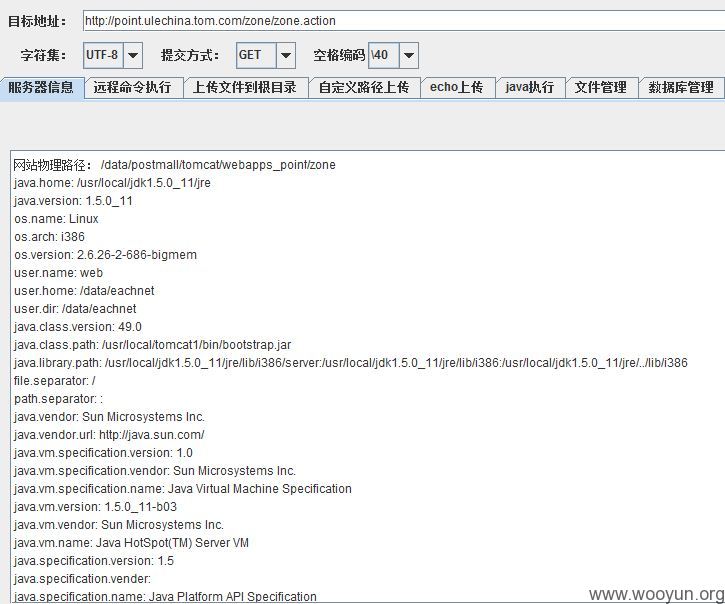725x604 pixels.
Task: Click the os.arch: i386 line
Action: [x=49, y=237]
